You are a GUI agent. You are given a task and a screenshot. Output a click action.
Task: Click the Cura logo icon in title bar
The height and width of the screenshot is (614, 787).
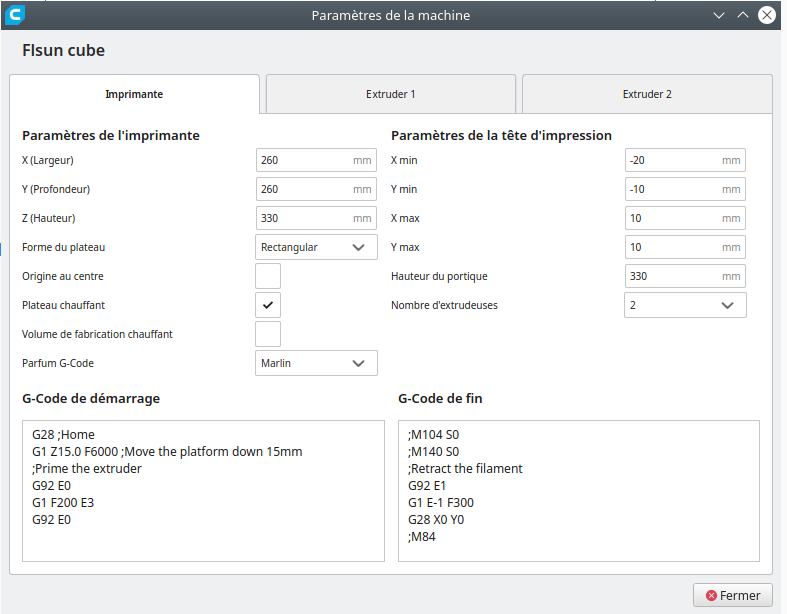pyautogui.click(x=16, y=15)
